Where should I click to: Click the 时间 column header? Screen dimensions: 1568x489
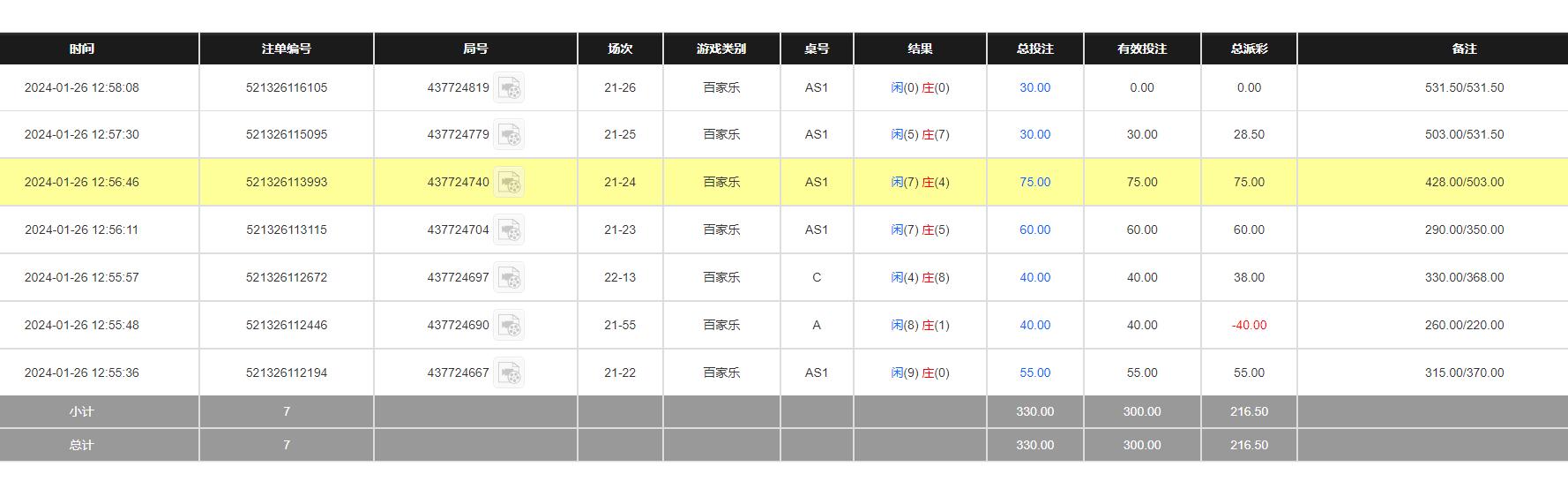click(82, 49)
